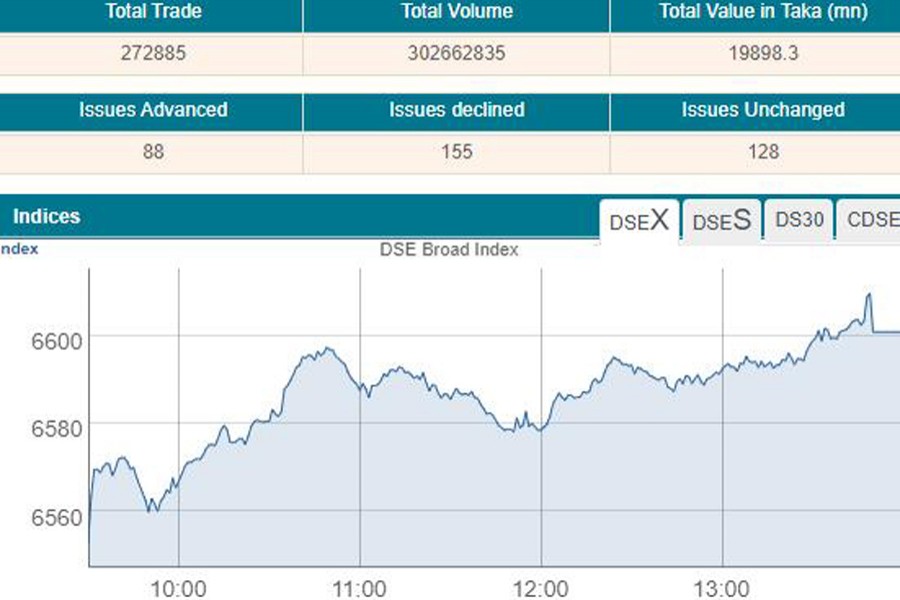Image resolution: width=900 pixels, height=600 pixels.
Task: Show the CDSE tab
Action: coord(869,221)
